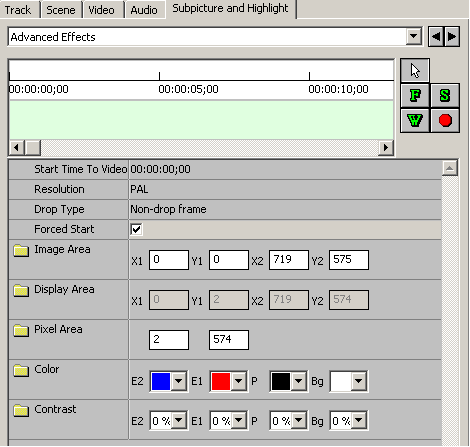
Task: Click the timeline scrollbar right arrow
Action: (386, 147)
